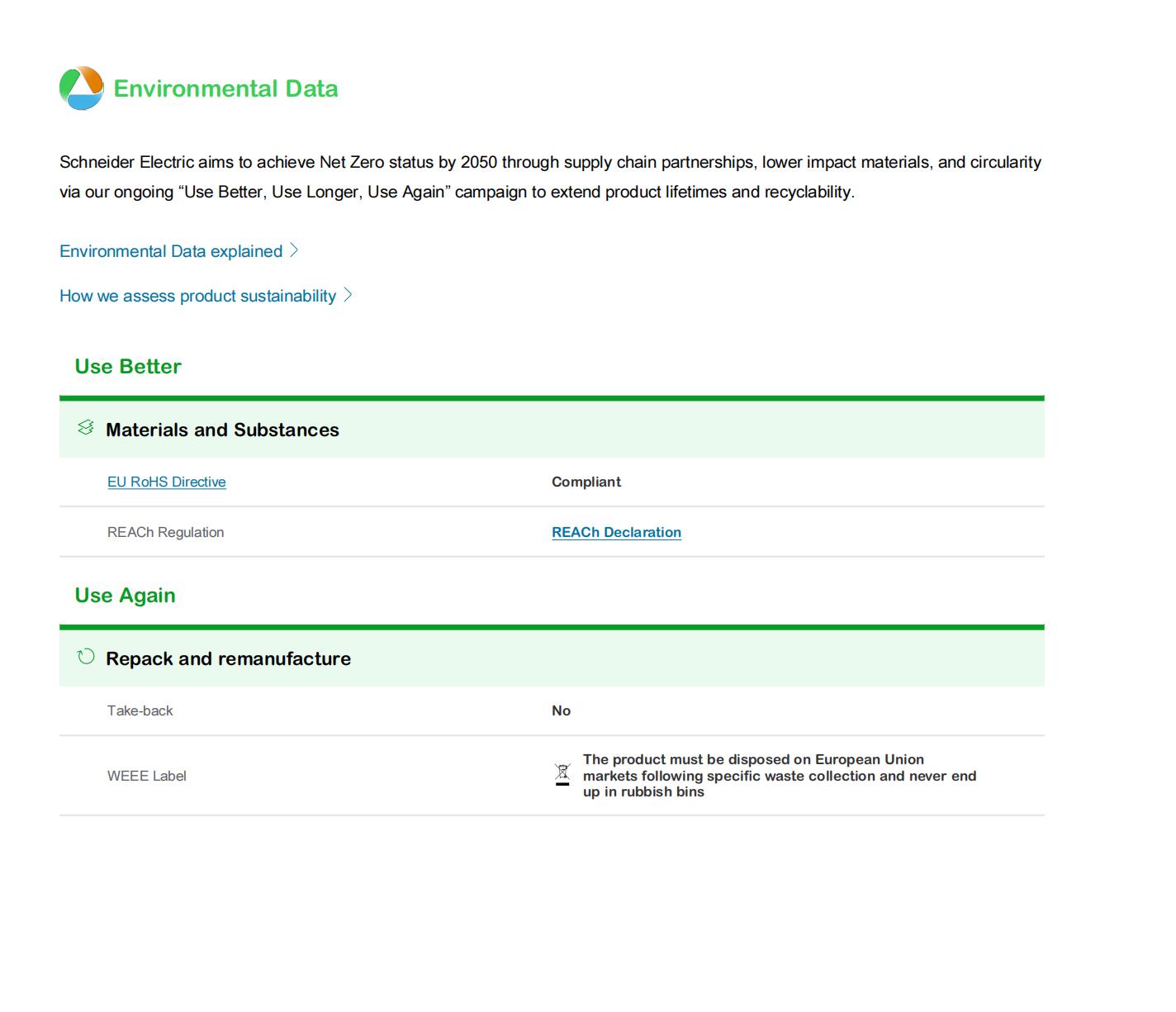Click the layers icon beside Materials and Substances
1176x1012 pixels.
[x=86, y=428]
